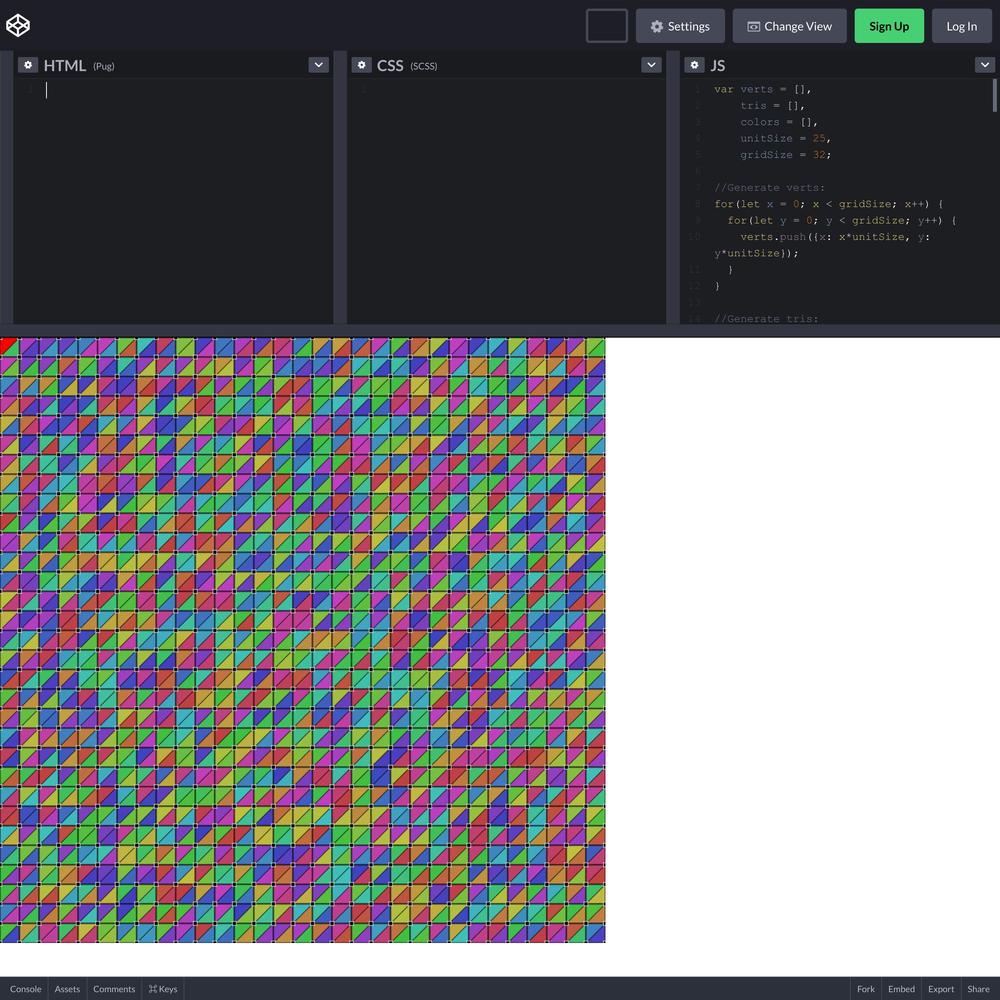Click the 'colors = [],' code line

[779, 122]
